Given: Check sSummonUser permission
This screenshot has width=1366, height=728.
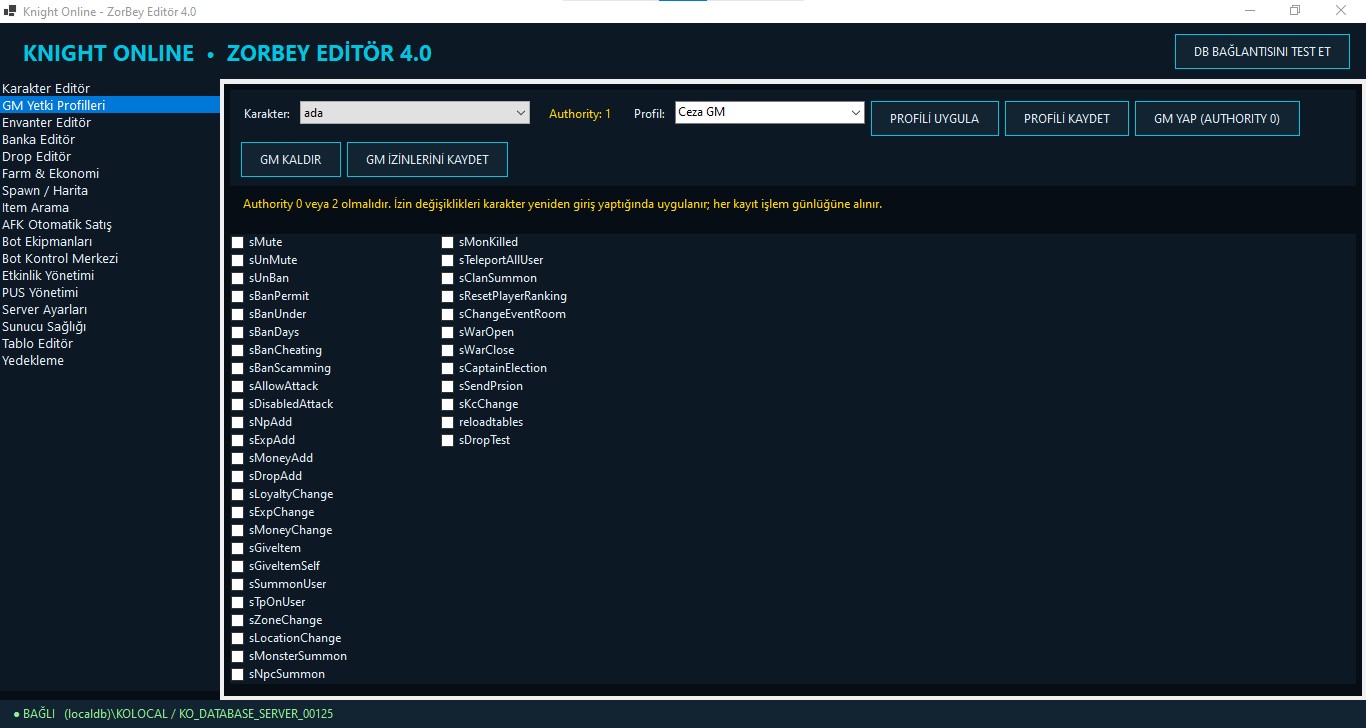Looking at the screenshot, I should 238,584.
